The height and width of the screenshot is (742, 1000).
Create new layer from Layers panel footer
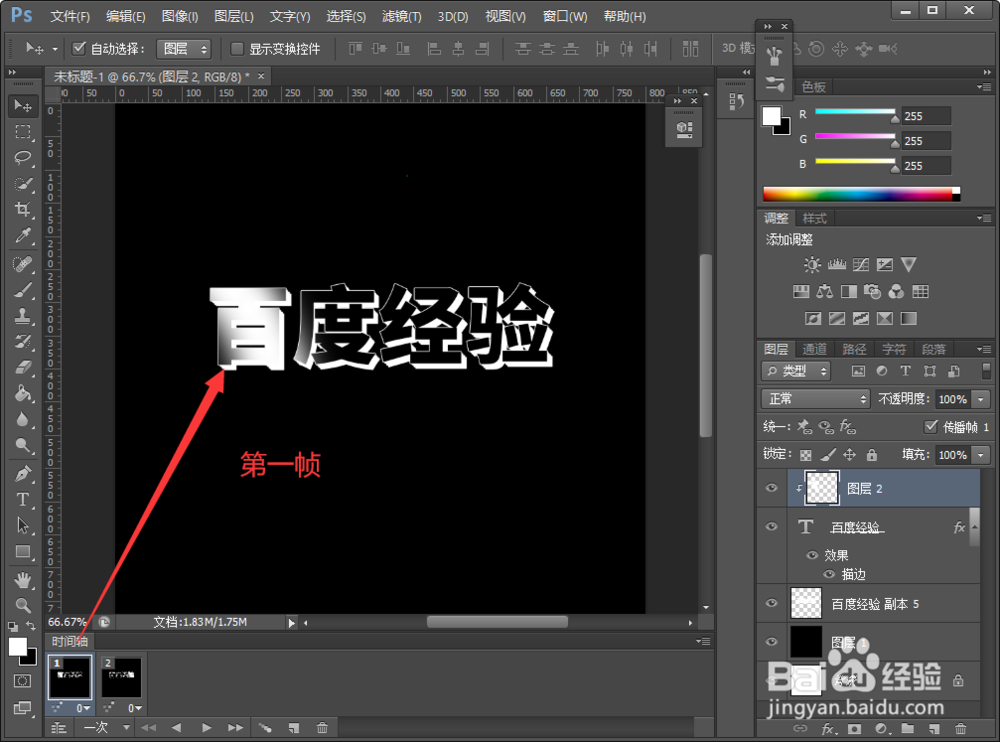coord(934,729)
